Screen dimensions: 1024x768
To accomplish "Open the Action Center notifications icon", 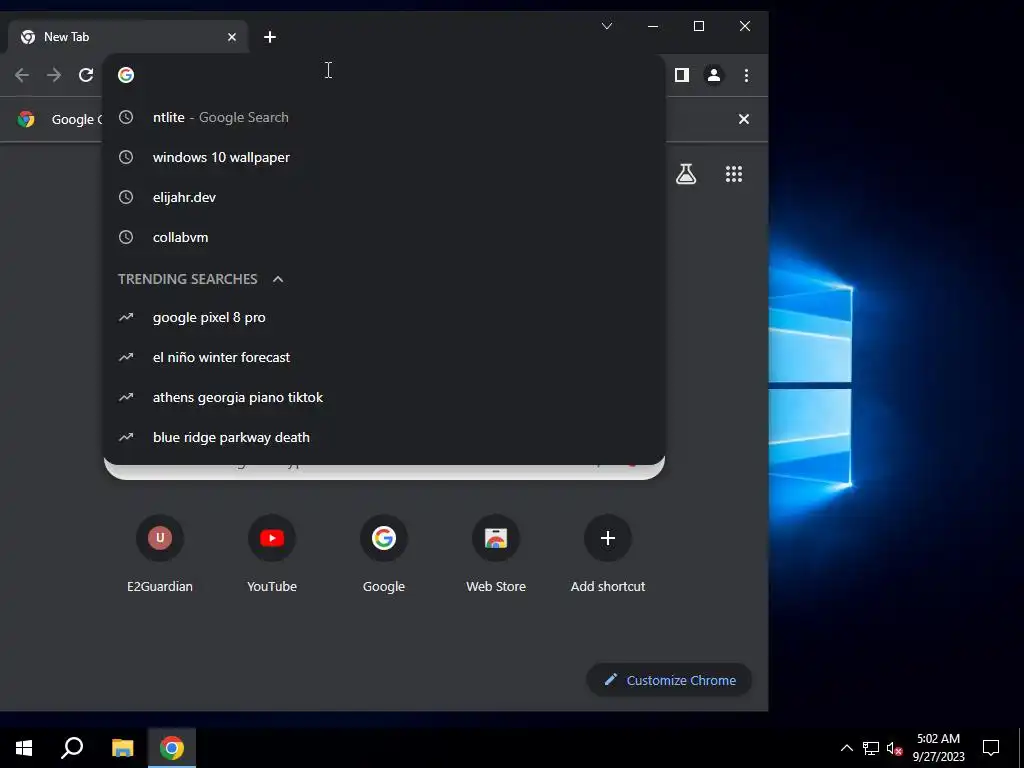I will [x=991, y=748].
